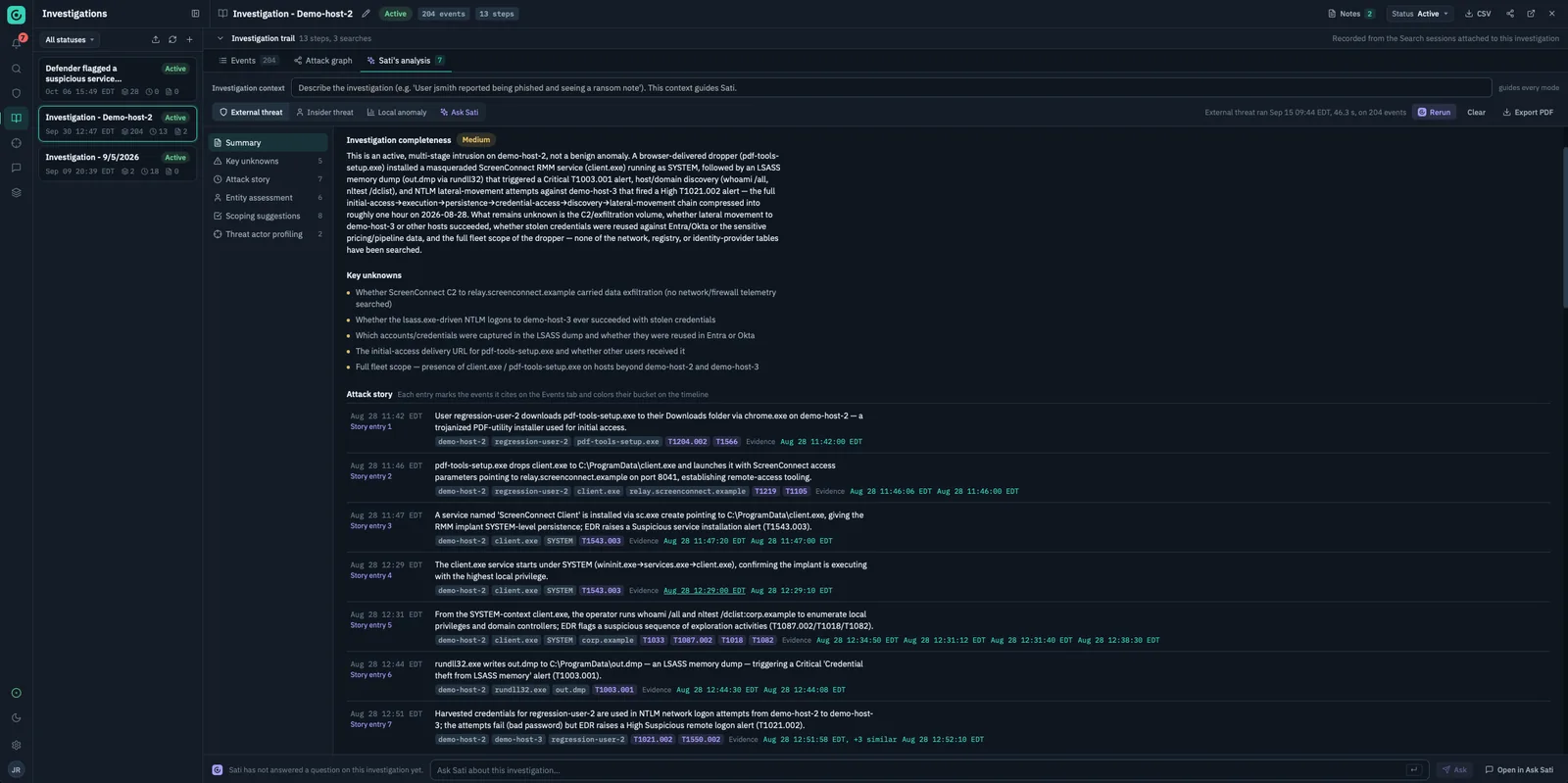
Task: Switch to the Events tab
Action: click(x=248, y=61)
